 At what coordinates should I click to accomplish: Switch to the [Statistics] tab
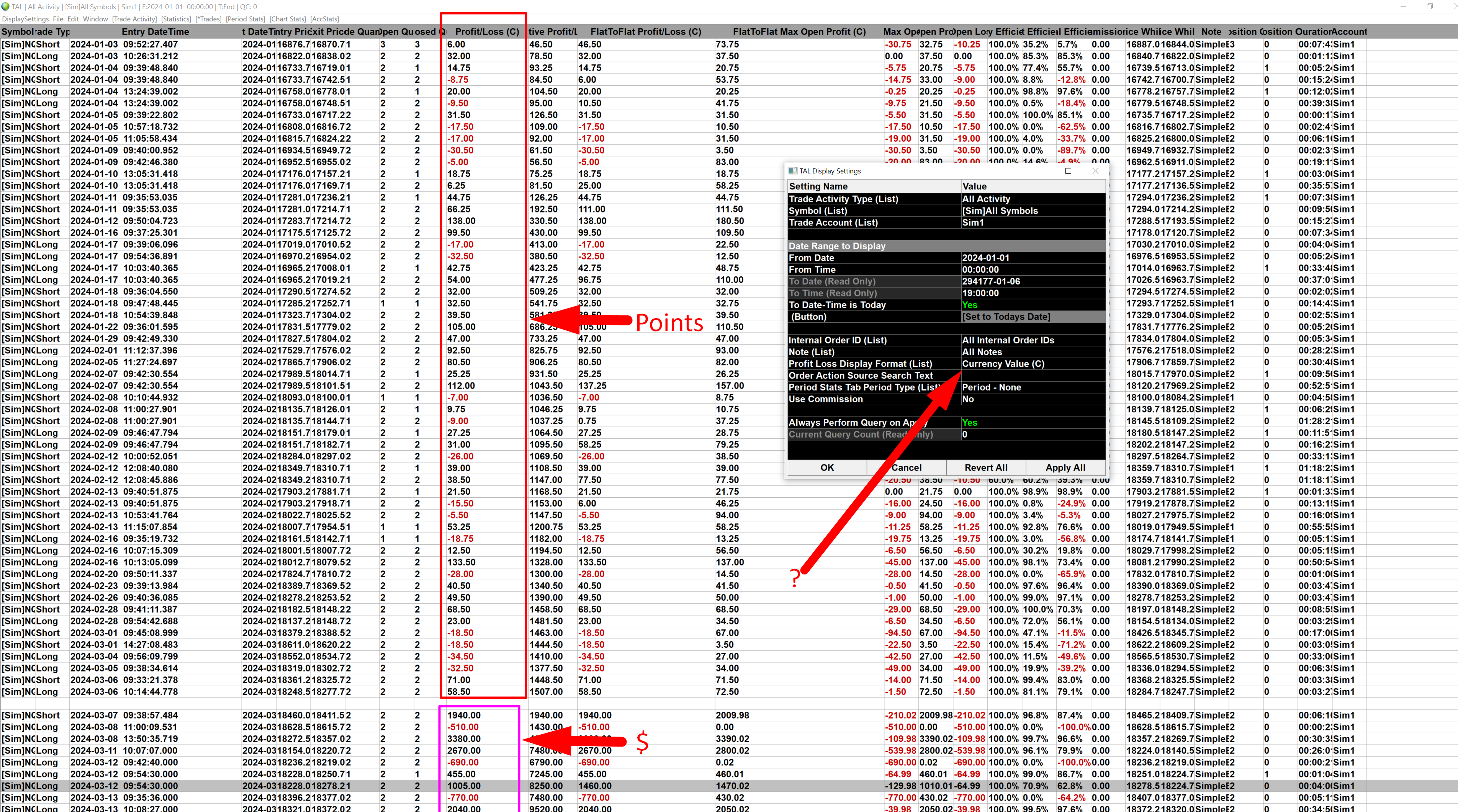pyautogui.click(x=176, y=19)
